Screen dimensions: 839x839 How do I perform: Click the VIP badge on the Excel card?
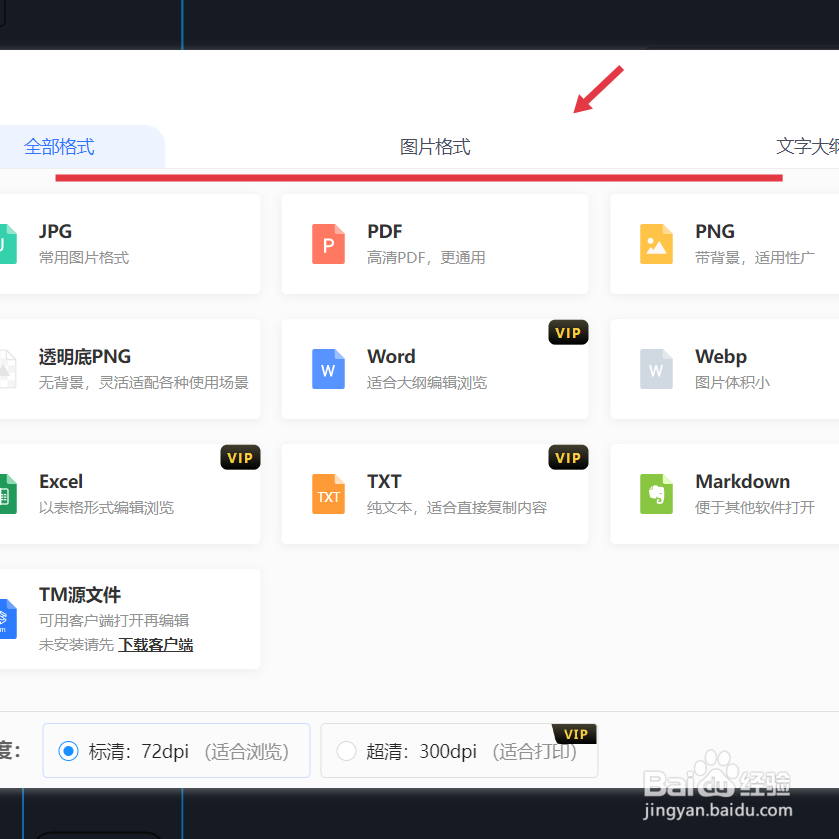(x=240, y=457)
